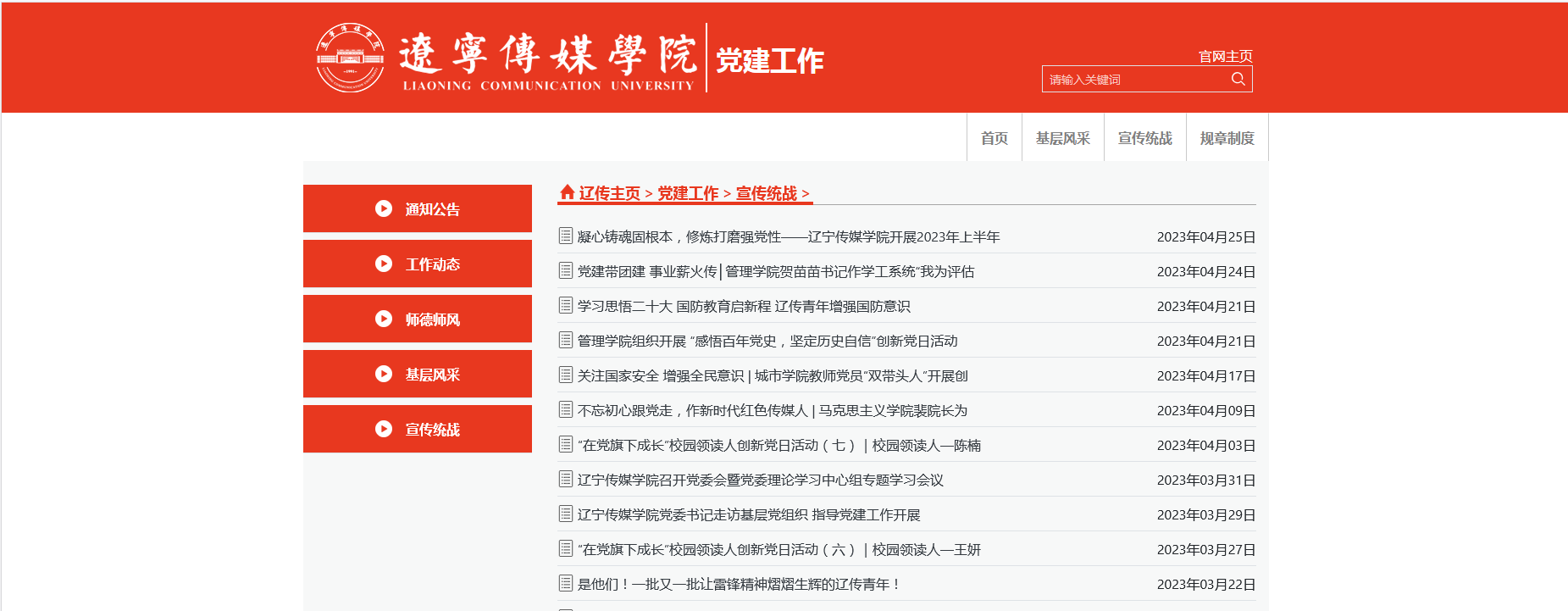Screen dimensions: 1568x611
Task: Open article 不忘初心跟党走 from 04月09日
Action: (x=772, y=410)
